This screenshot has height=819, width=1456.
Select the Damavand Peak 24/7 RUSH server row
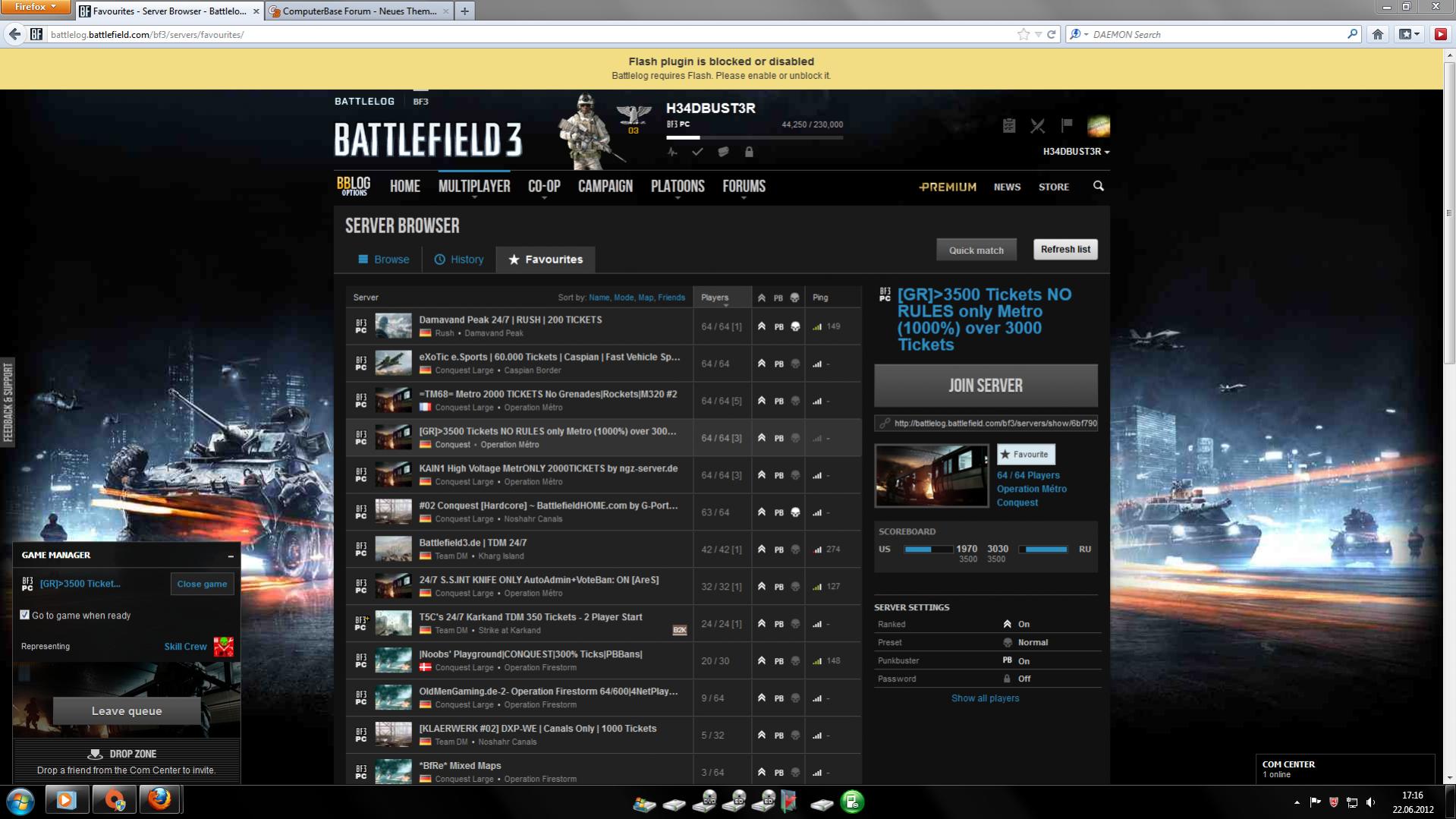coord(603,326)
